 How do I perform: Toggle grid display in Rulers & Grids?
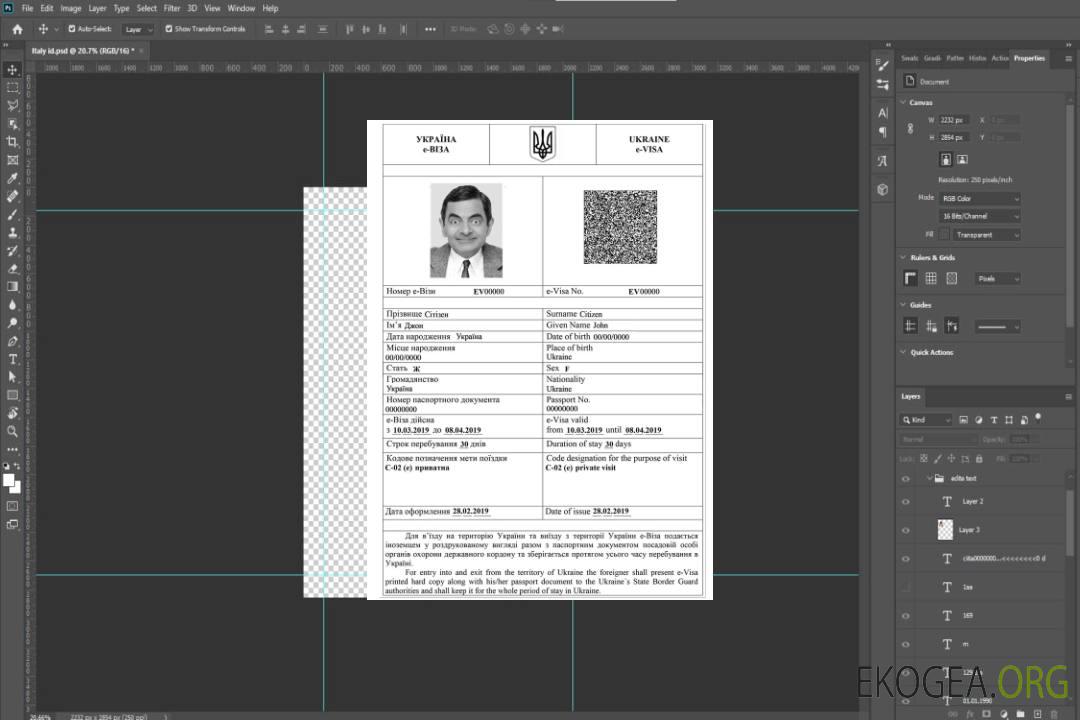(x=931, y=278)
